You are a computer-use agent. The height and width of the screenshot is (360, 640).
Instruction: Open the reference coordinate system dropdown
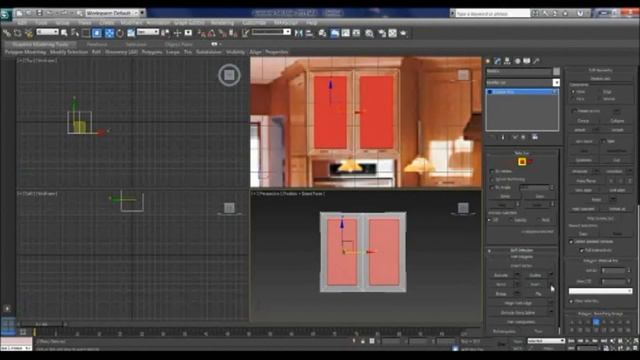pyautogui.click(x=148, y=32)
